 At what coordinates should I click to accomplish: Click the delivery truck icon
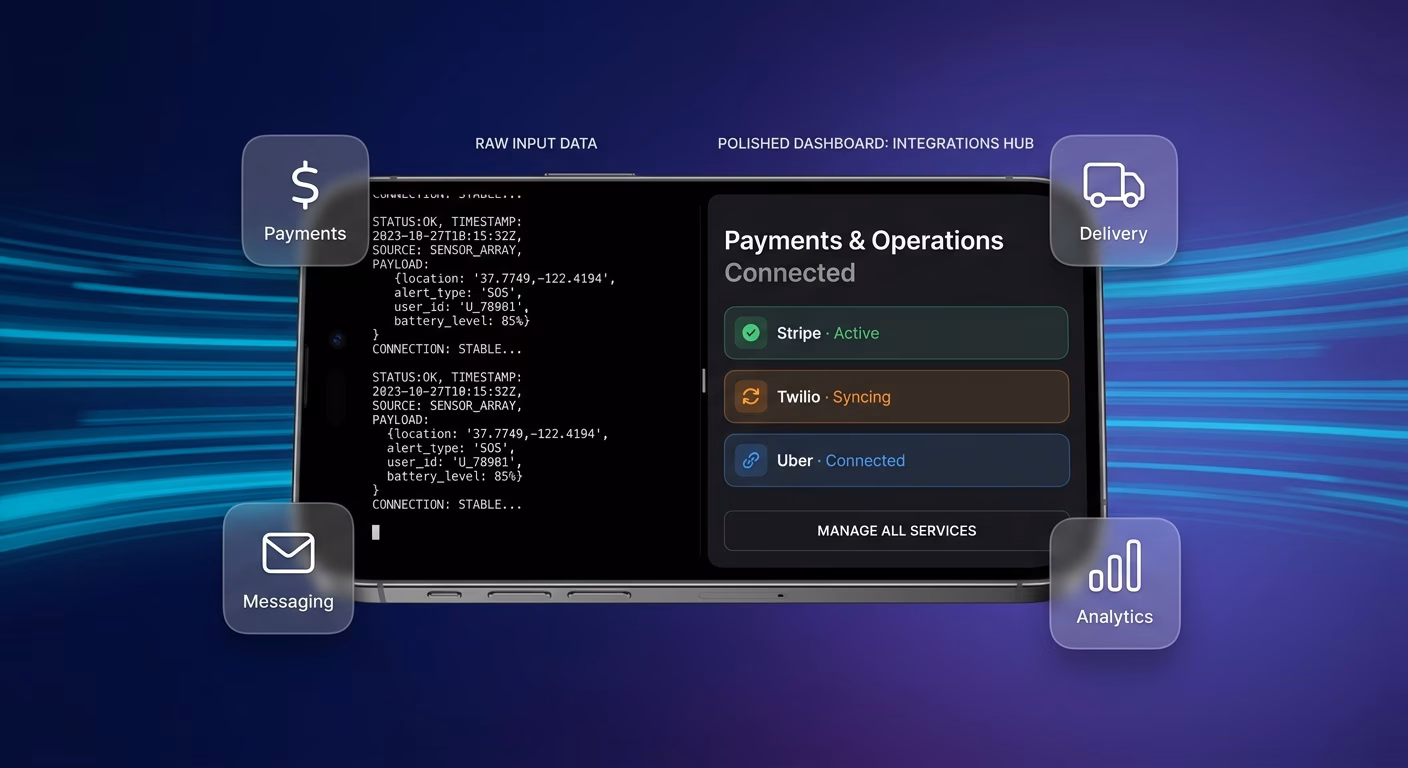[x=1113, y=185]
